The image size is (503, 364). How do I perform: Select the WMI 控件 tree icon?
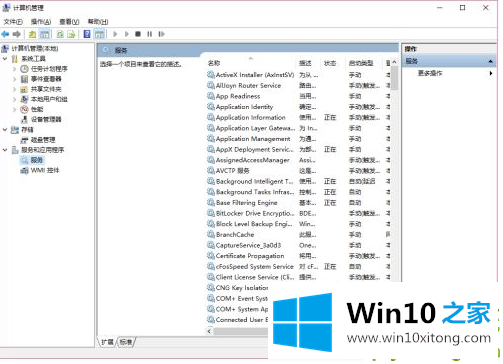(24, 171)
